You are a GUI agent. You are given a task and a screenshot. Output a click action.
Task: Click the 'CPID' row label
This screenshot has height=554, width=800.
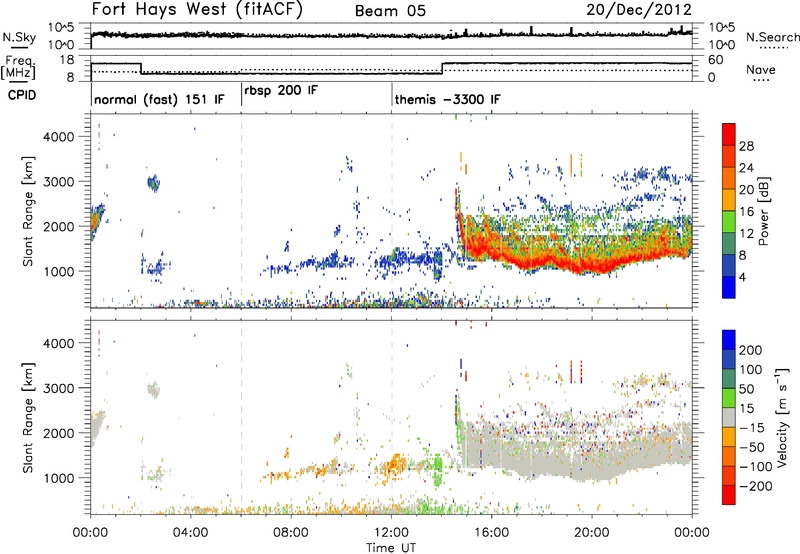[x=22, y=95]
